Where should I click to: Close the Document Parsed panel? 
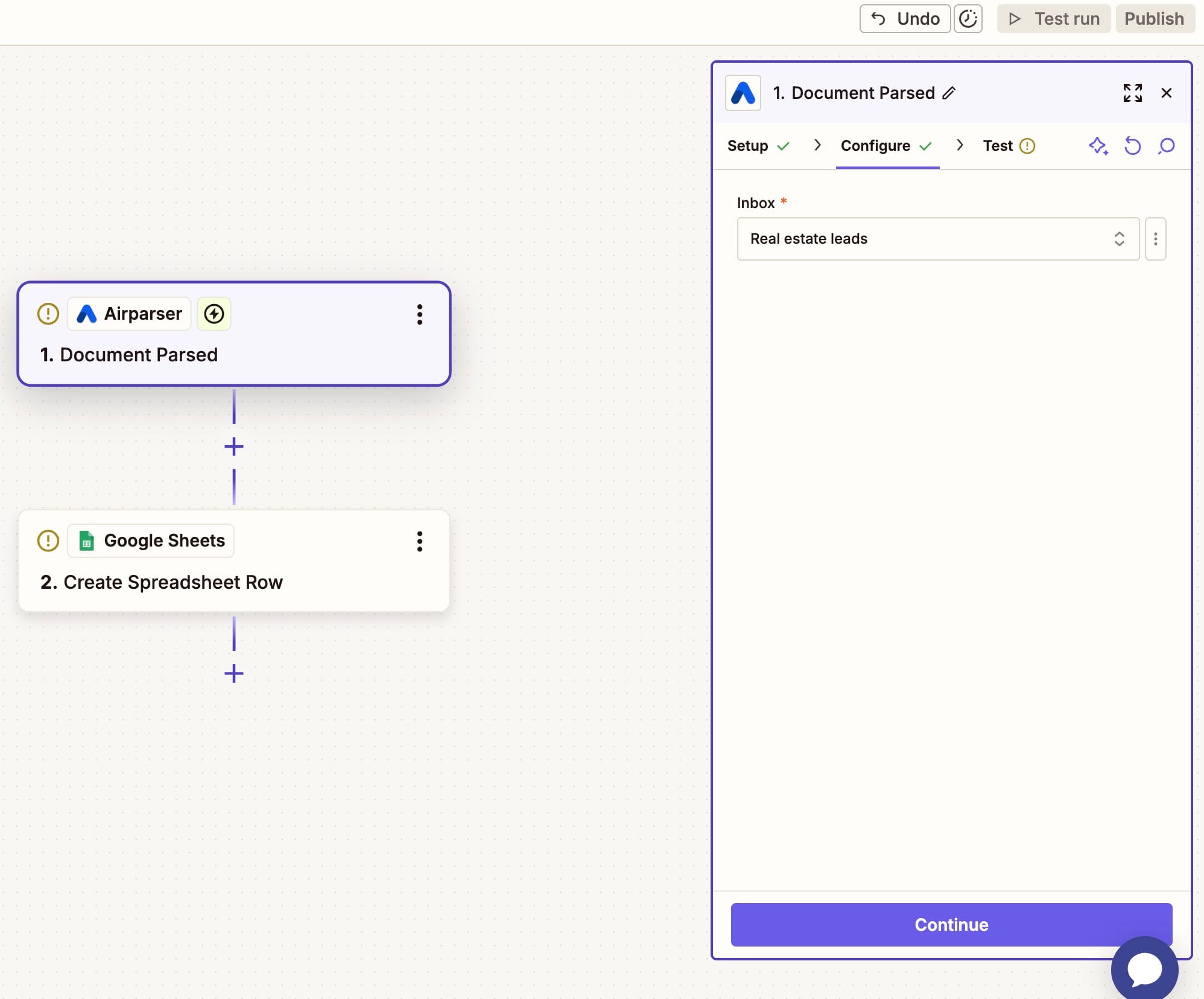(1167, 93)
